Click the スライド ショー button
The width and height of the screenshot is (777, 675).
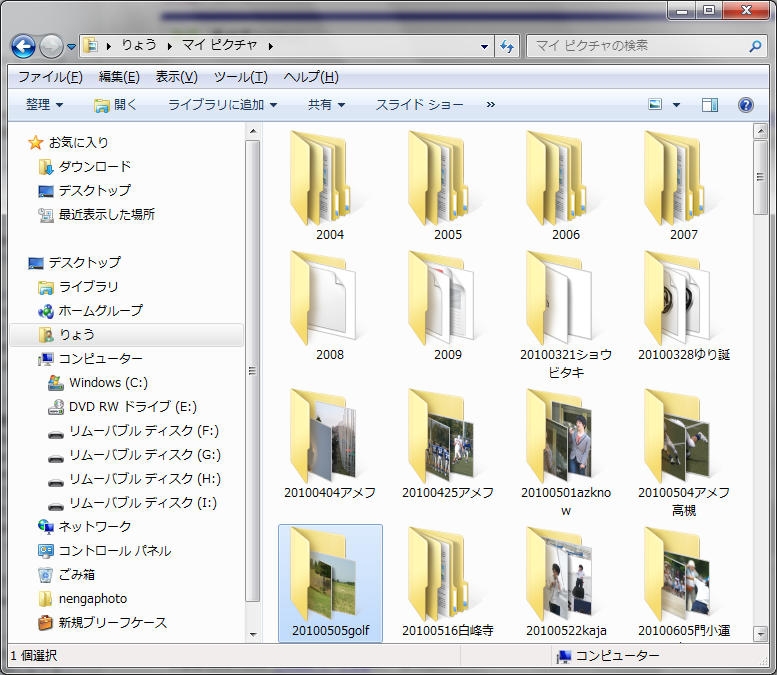click(419, 105)
